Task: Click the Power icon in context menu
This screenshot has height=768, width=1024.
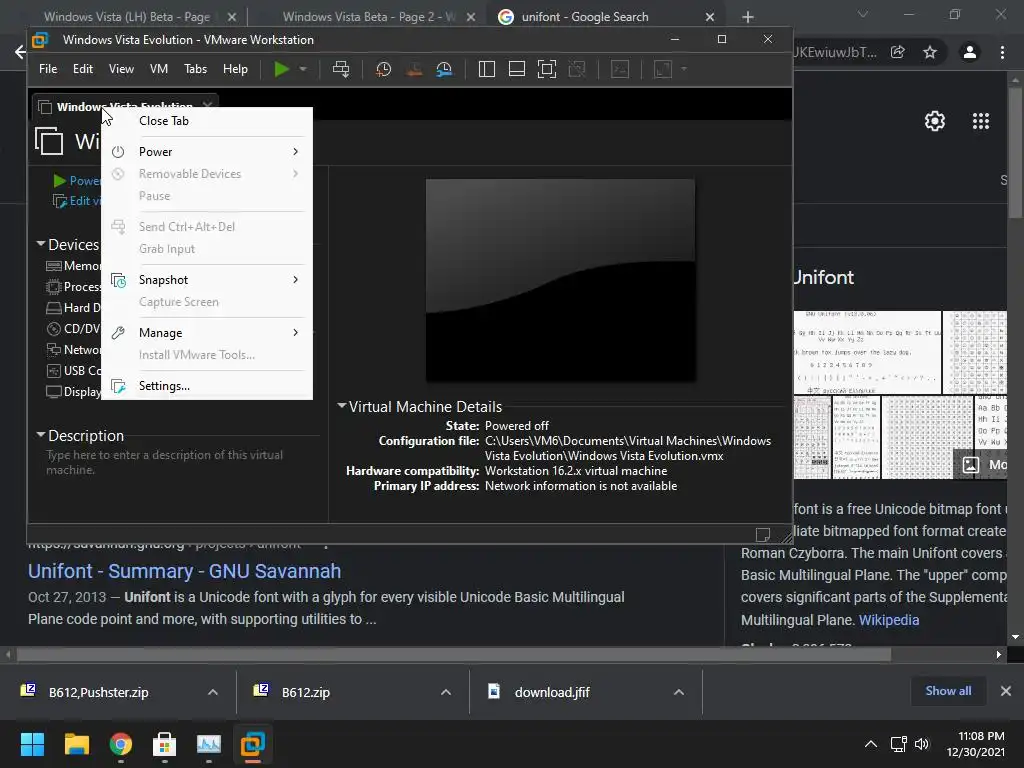Action: pos(118,152)
